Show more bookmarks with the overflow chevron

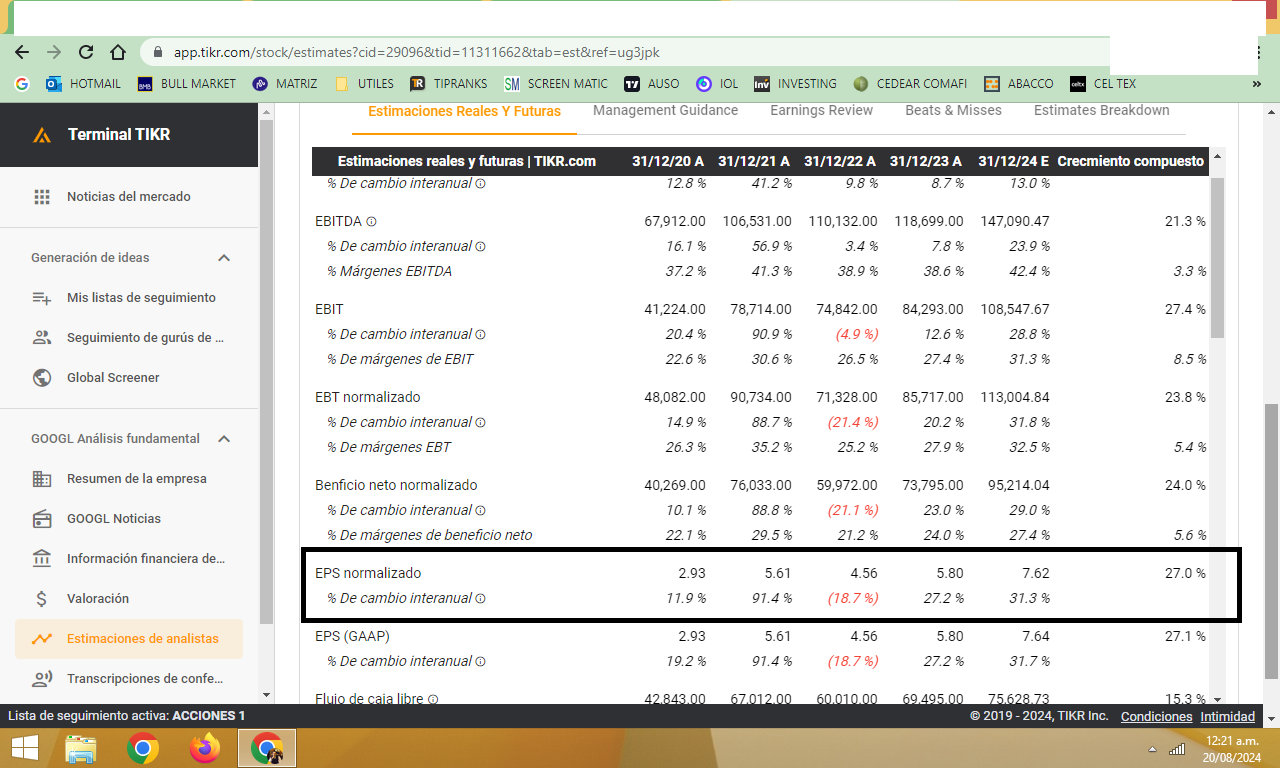tap(1256, 84)
